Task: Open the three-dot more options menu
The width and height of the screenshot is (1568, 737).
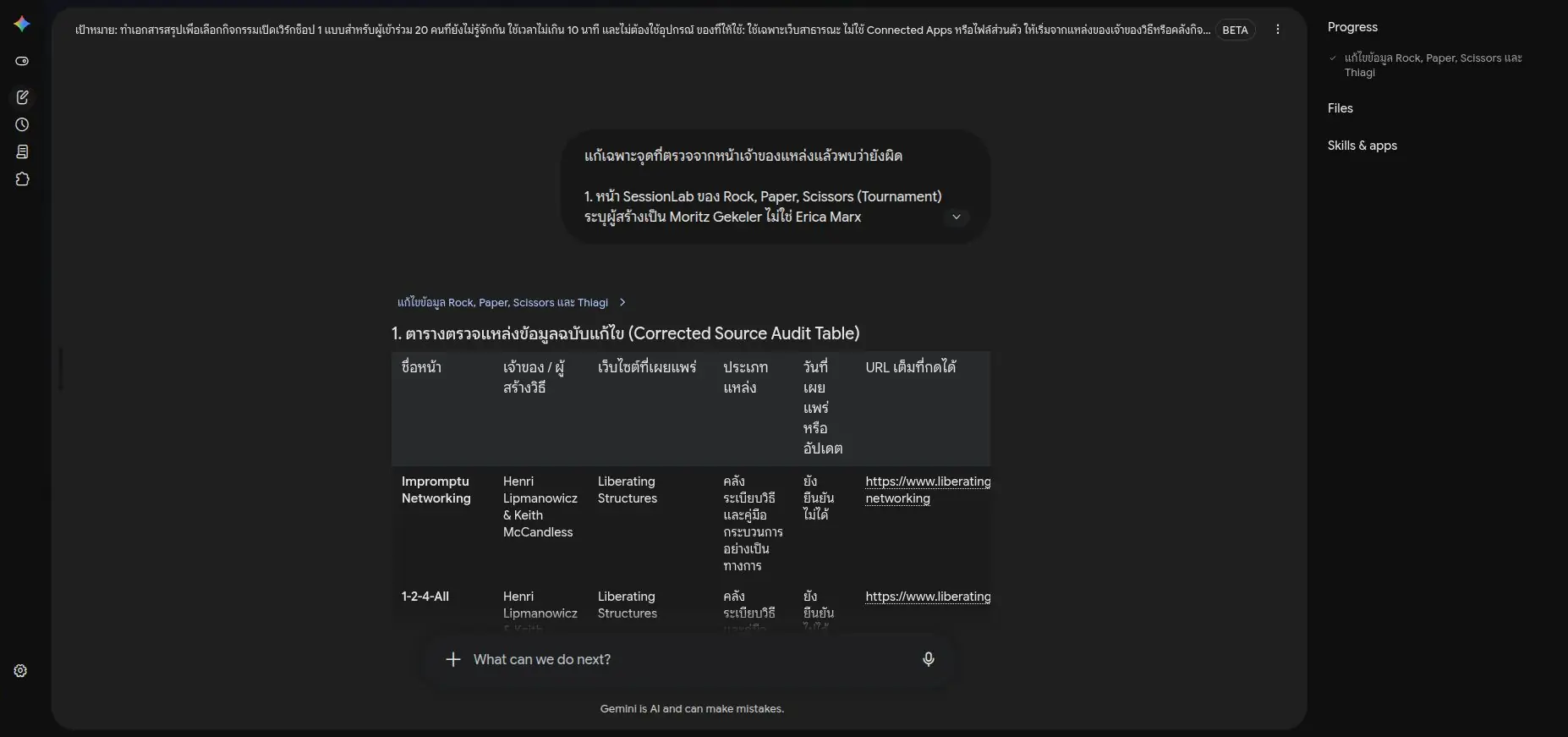Action: point(1277,30)
